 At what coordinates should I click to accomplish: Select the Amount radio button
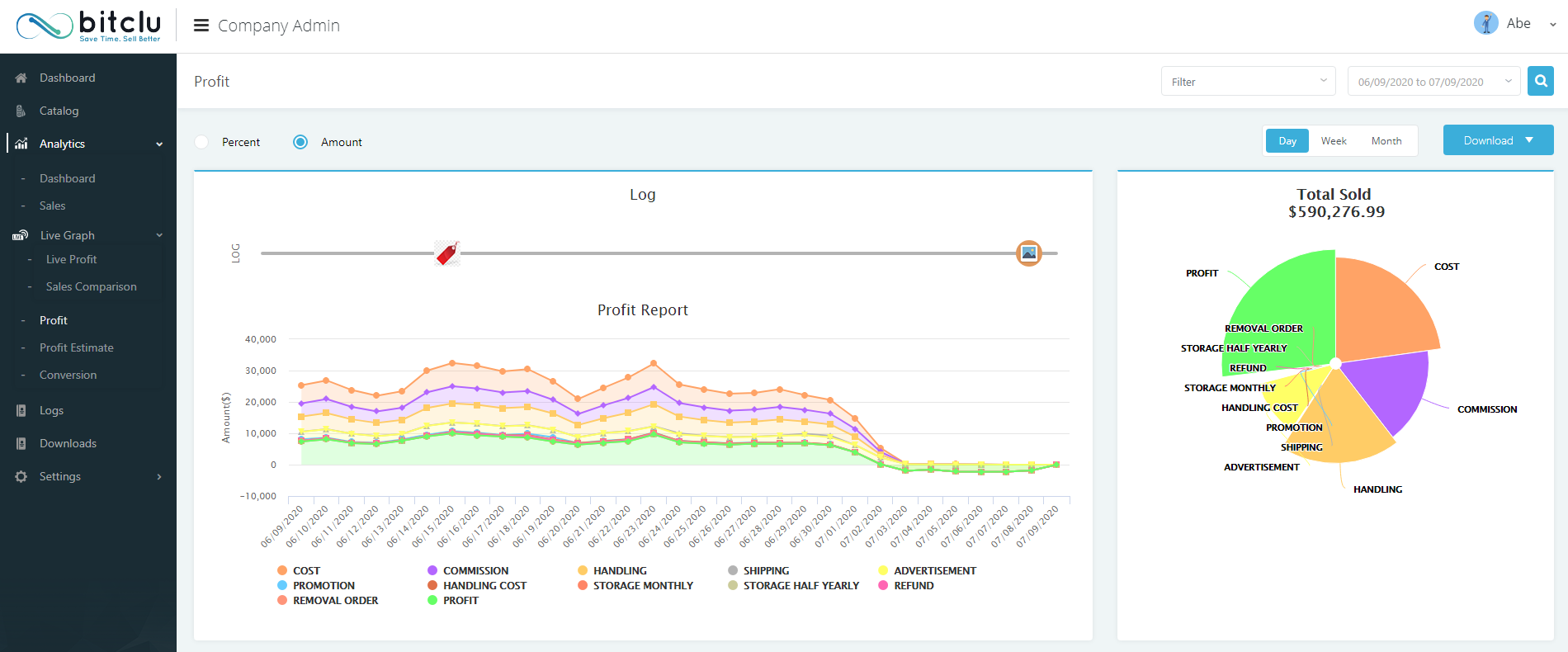pos(300,142)
